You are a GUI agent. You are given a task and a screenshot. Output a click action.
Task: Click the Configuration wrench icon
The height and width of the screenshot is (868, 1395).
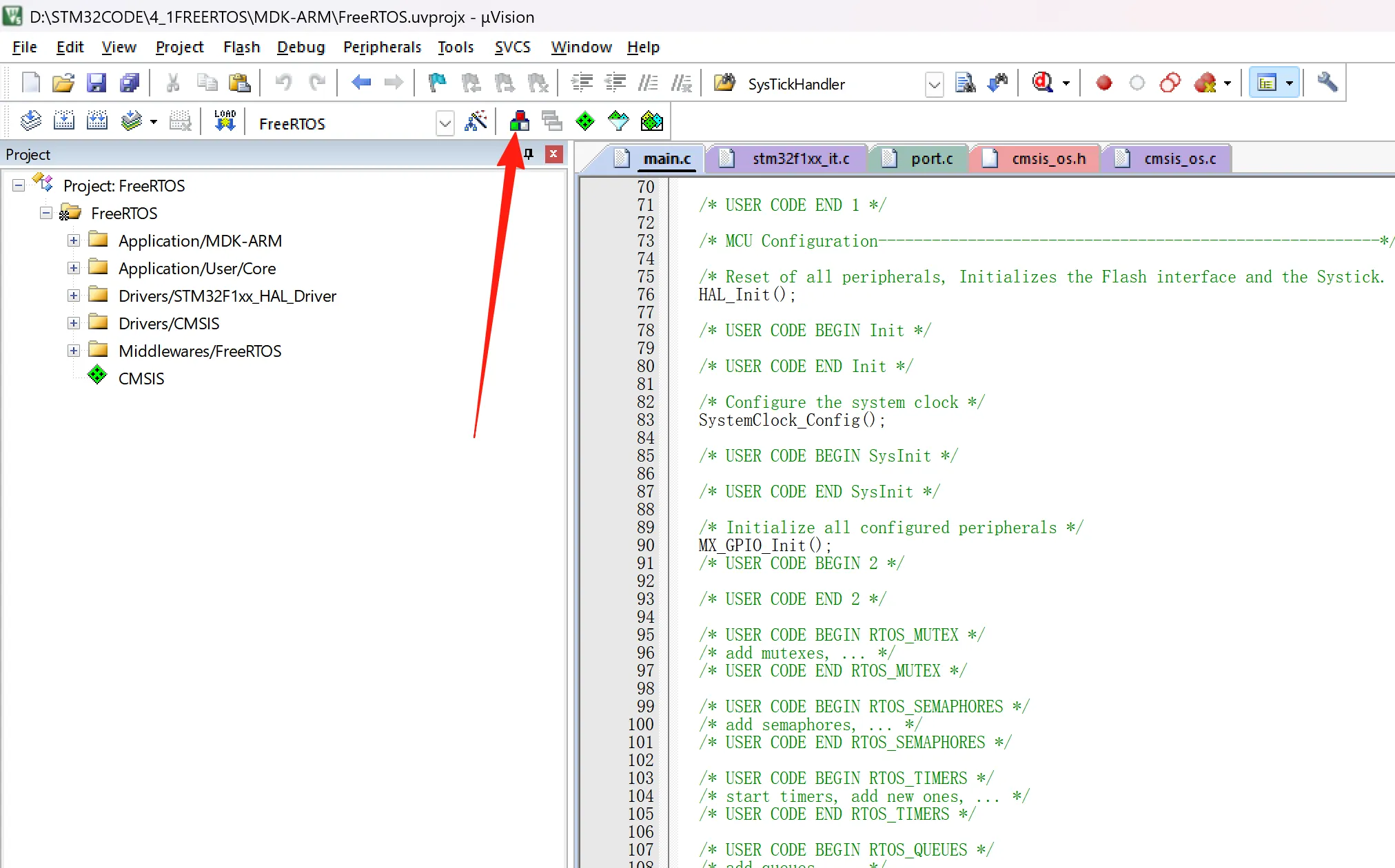(x=1327, y=83)
